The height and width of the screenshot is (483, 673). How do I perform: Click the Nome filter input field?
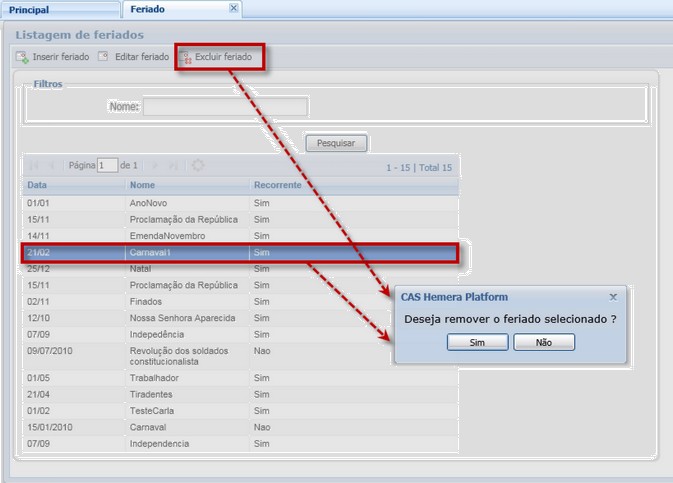(225, 106)
